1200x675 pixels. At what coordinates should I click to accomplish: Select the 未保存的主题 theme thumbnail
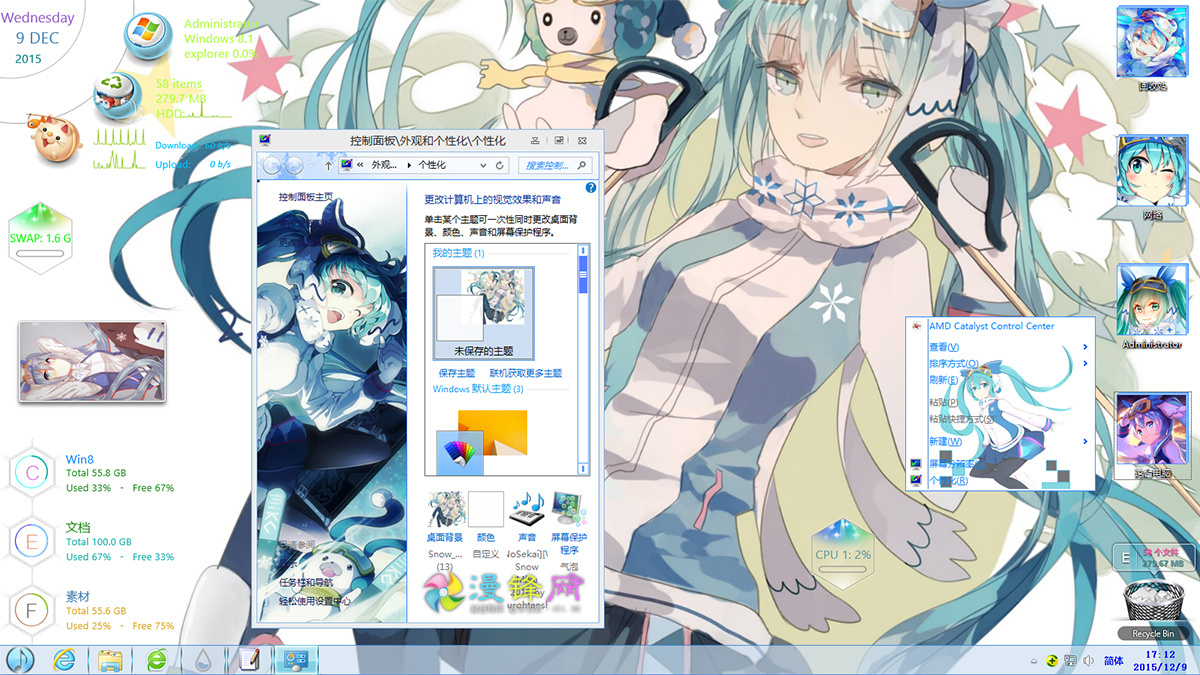click(483, 313)
